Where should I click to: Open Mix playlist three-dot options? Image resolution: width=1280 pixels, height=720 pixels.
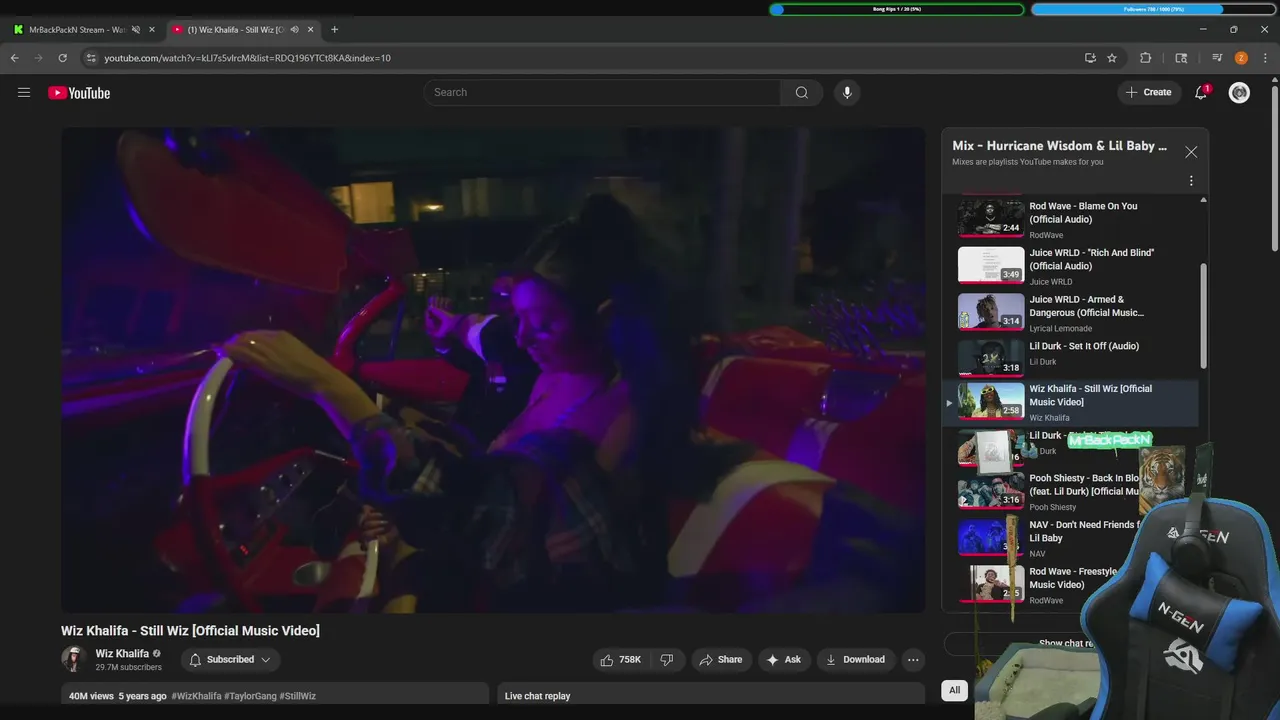(1191, 181)
